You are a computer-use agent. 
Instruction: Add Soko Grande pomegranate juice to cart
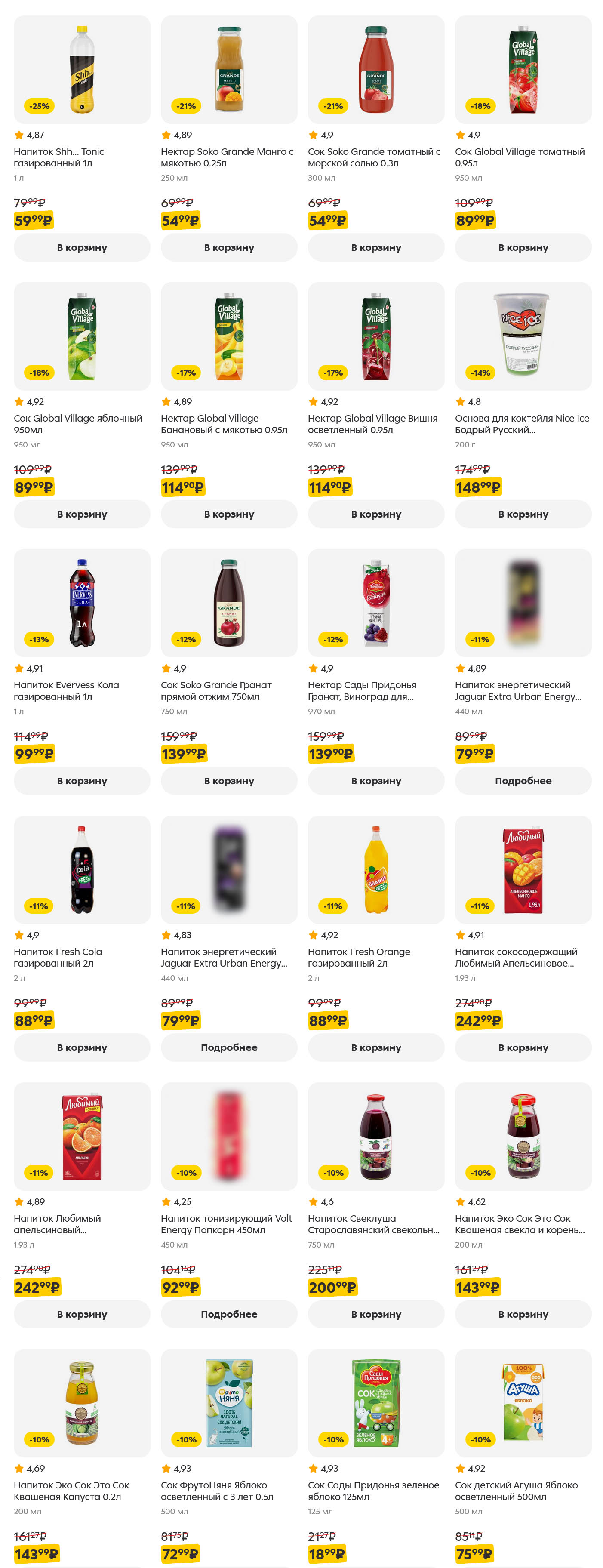coord(229,781)
